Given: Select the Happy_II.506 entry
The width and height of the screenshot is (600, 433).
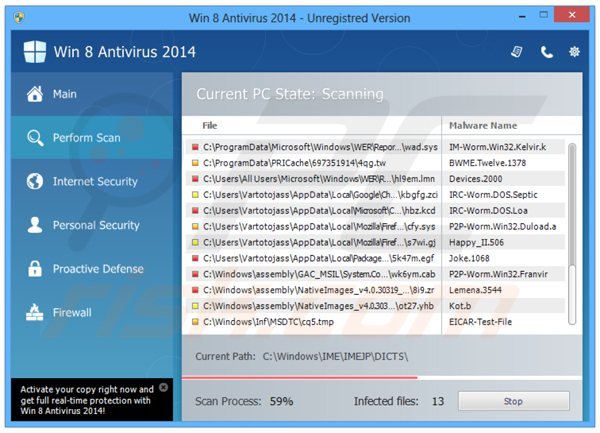Looking at the screenshot, I should pos(476,242).
